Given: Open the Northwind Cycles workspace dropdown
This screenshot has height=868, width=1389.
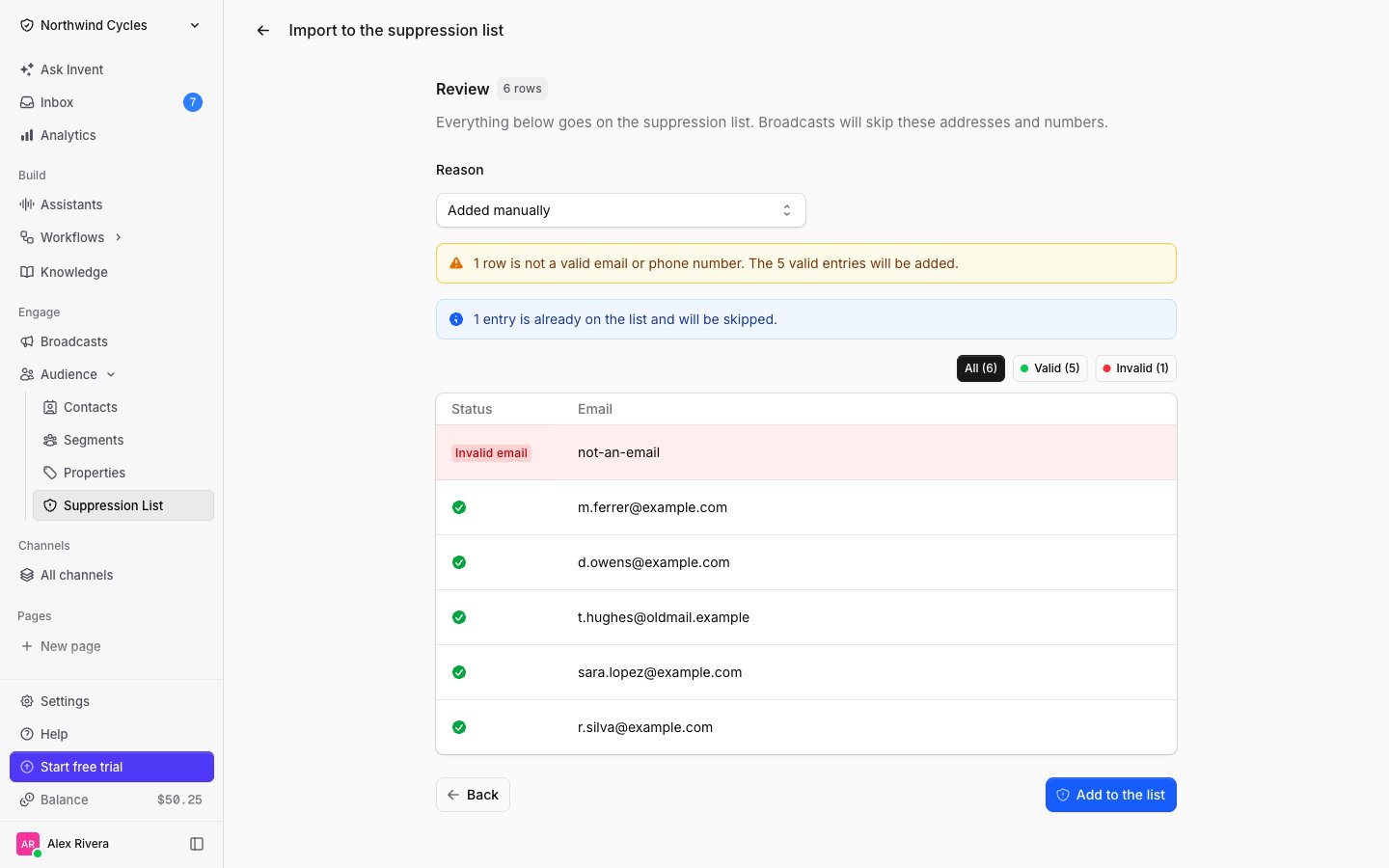Looking at the screenshot, I should point(112,25).
